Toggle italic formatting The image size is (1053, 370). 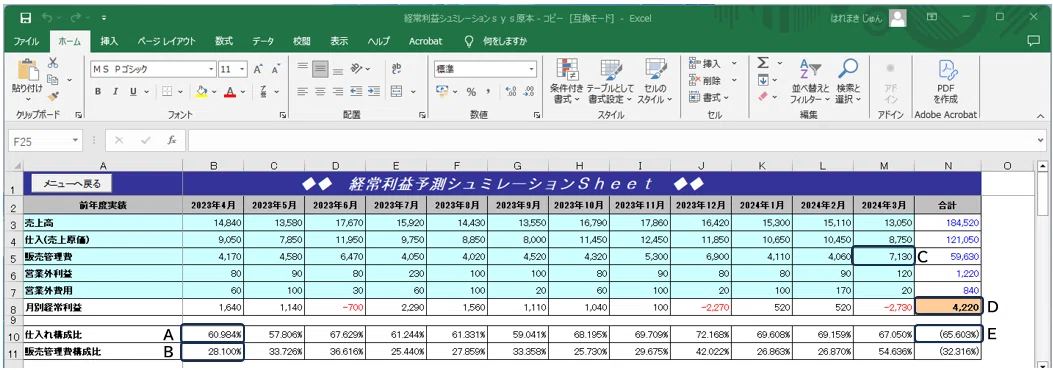(116, 91)
